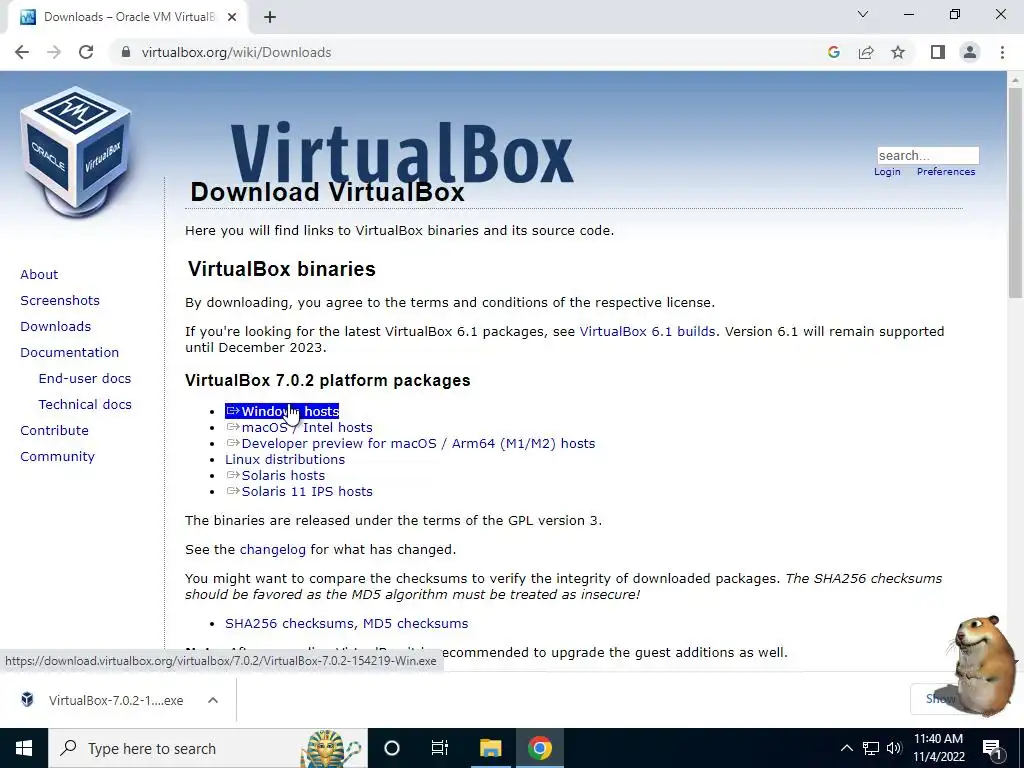Open the volume tray icon

894,748
